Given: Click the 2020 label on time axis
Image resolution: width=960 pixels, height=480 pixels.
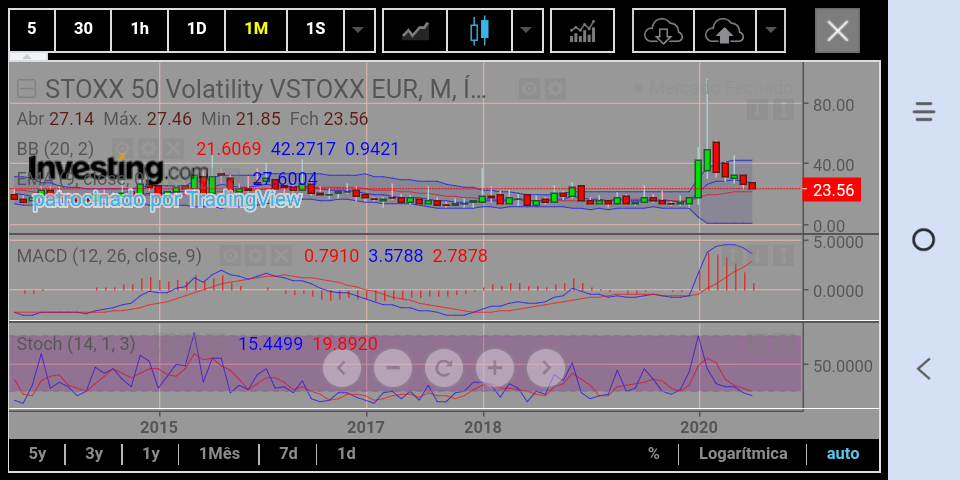Looking at the screenshot, I should (x=699, y=426).
